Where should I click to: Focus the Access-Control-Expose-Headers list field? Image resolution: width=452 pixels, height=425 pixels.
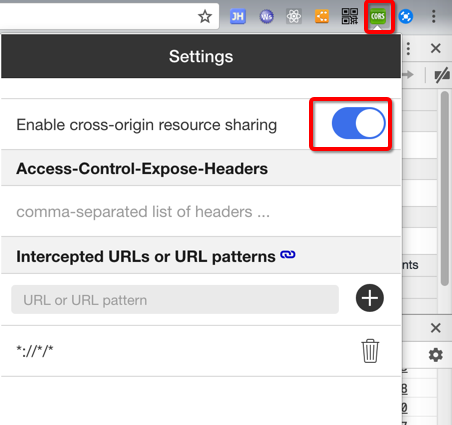click(201, 212)
